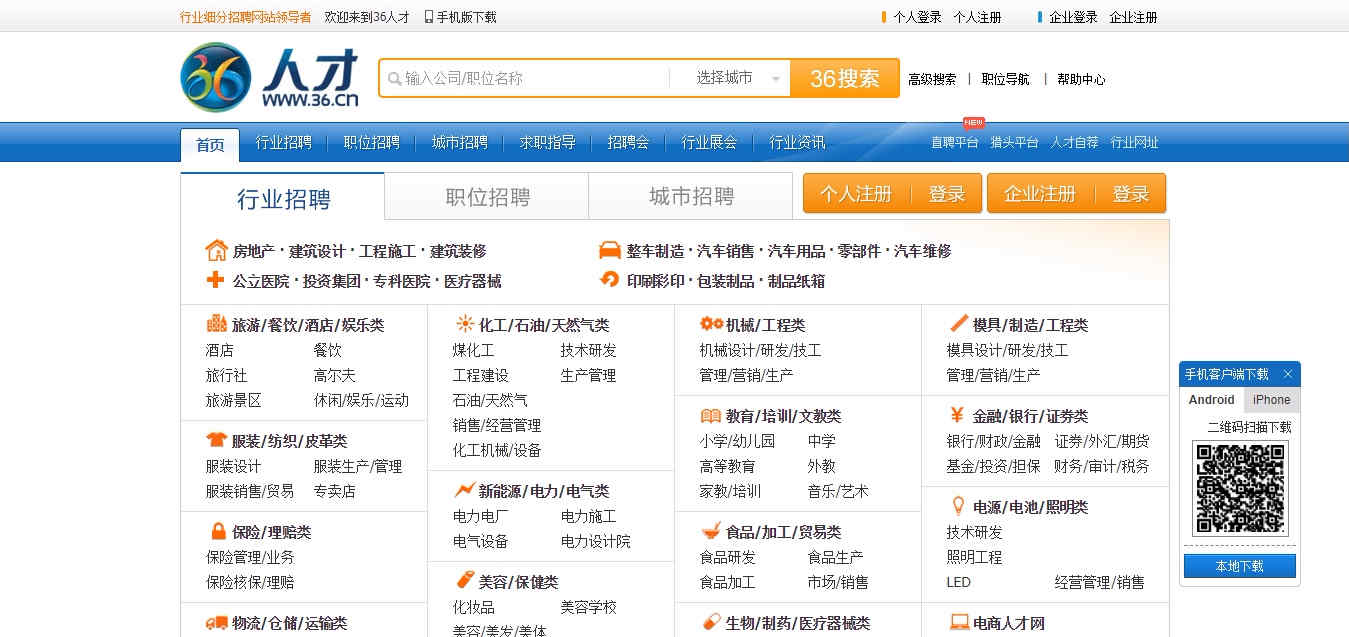
Task: Select the Android download option
Action: click(x=1210, y=399)
